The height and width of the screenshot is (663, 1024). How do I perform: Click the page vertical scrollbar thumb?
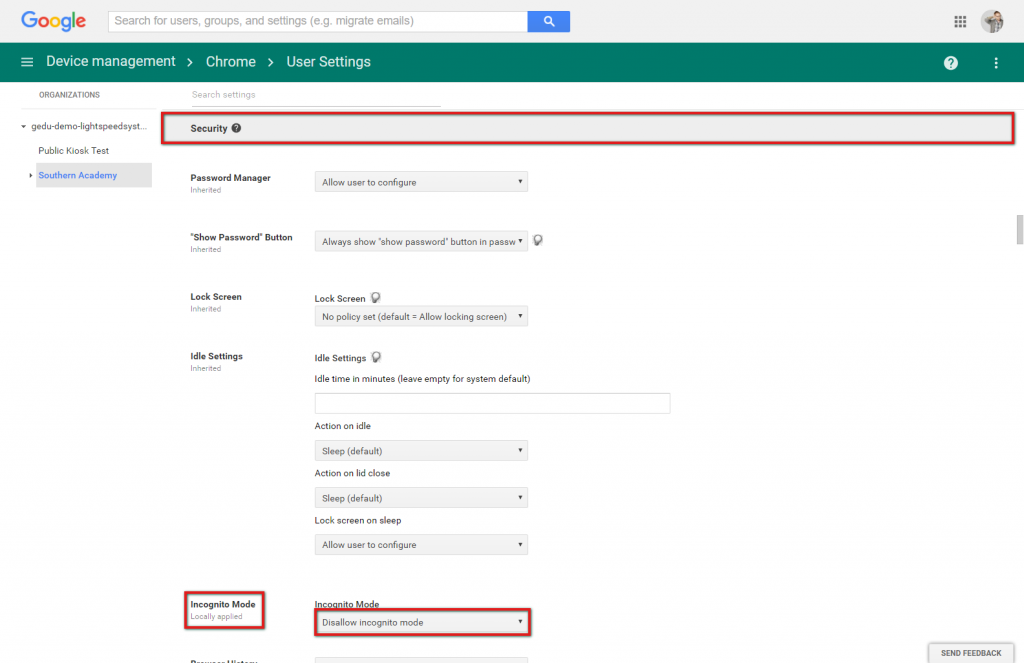[1019, 229]
